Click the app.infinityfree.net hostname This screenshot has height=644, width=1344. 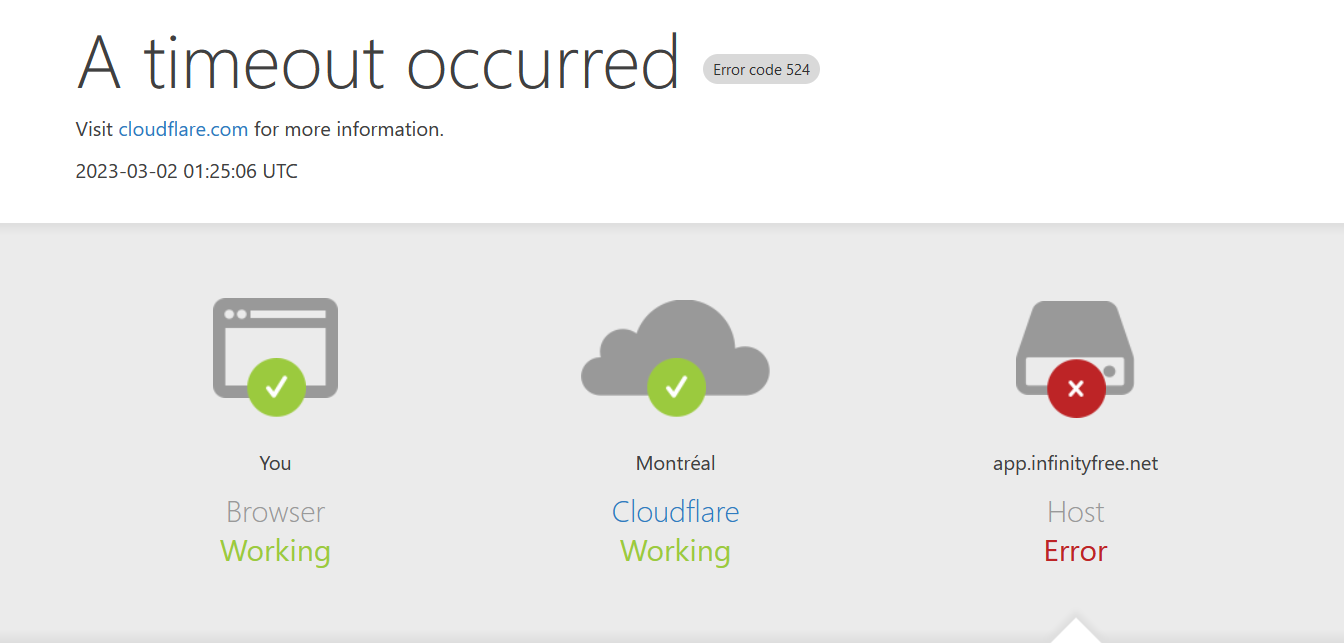pyautogui.click(x=1075, y=463)
